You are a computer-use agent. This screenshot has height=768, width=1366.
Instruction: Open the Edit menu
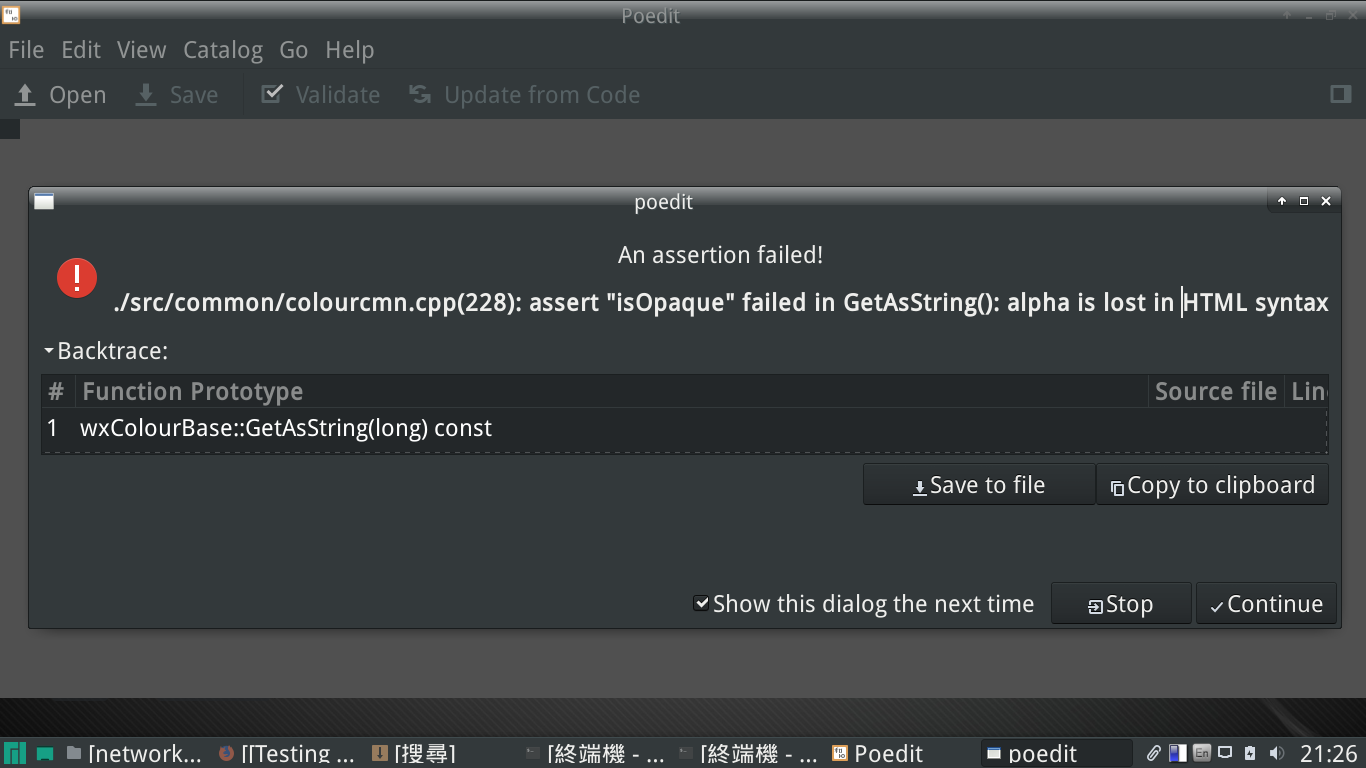pyautogui.click(x=81, y=50)
